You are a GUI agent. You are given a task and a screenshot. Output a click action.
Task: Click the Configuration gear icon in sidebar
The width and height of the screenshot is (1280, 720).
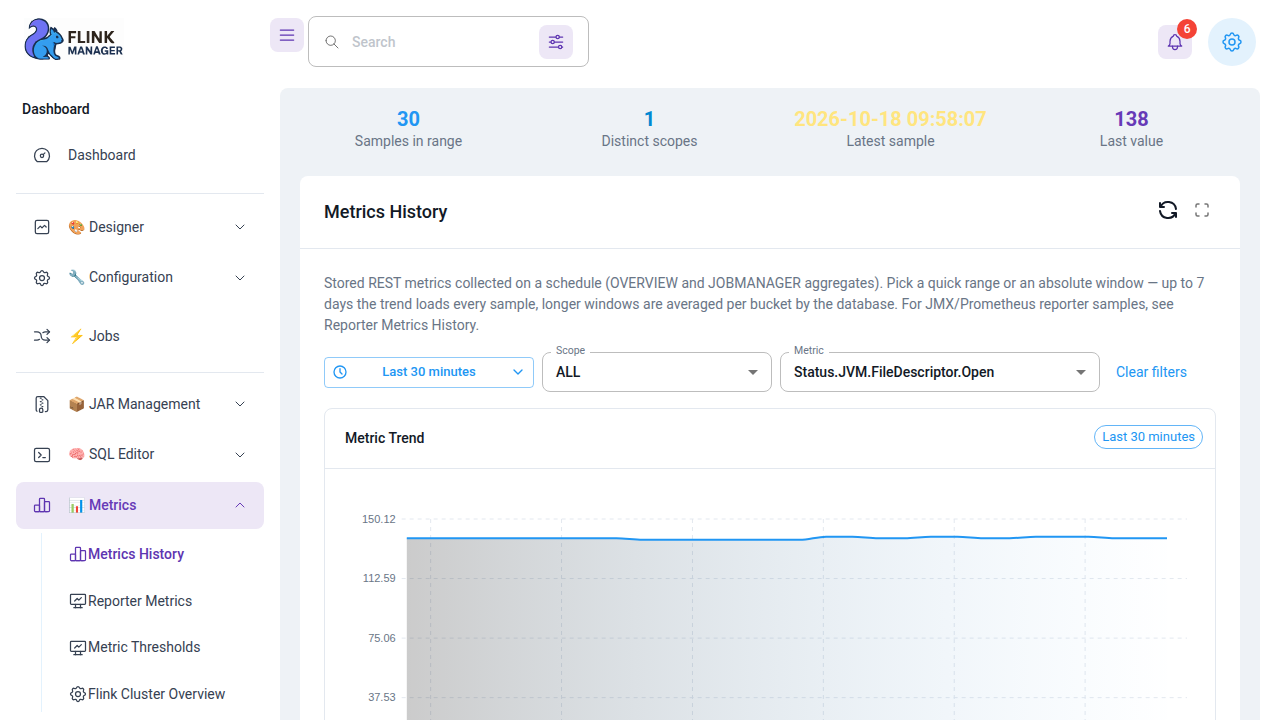click(x=42, y=278)
